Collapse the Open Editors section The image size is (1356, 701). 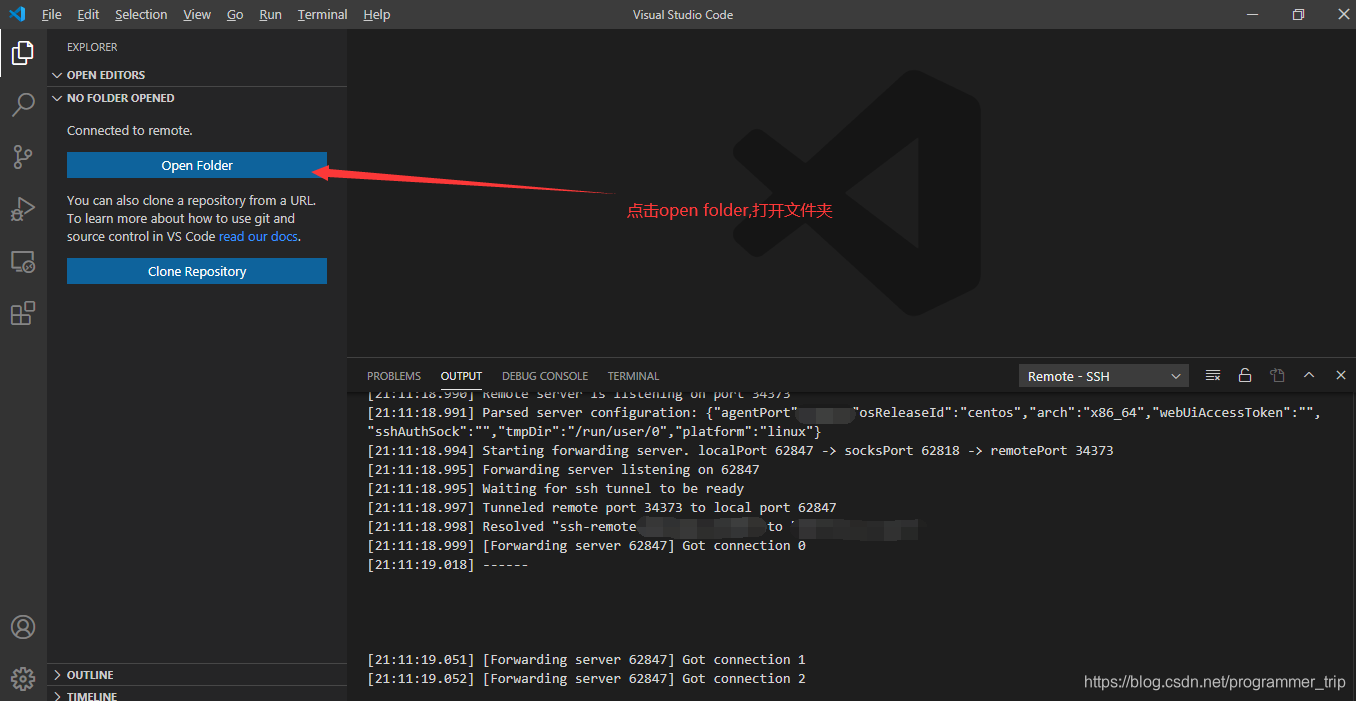198,75
